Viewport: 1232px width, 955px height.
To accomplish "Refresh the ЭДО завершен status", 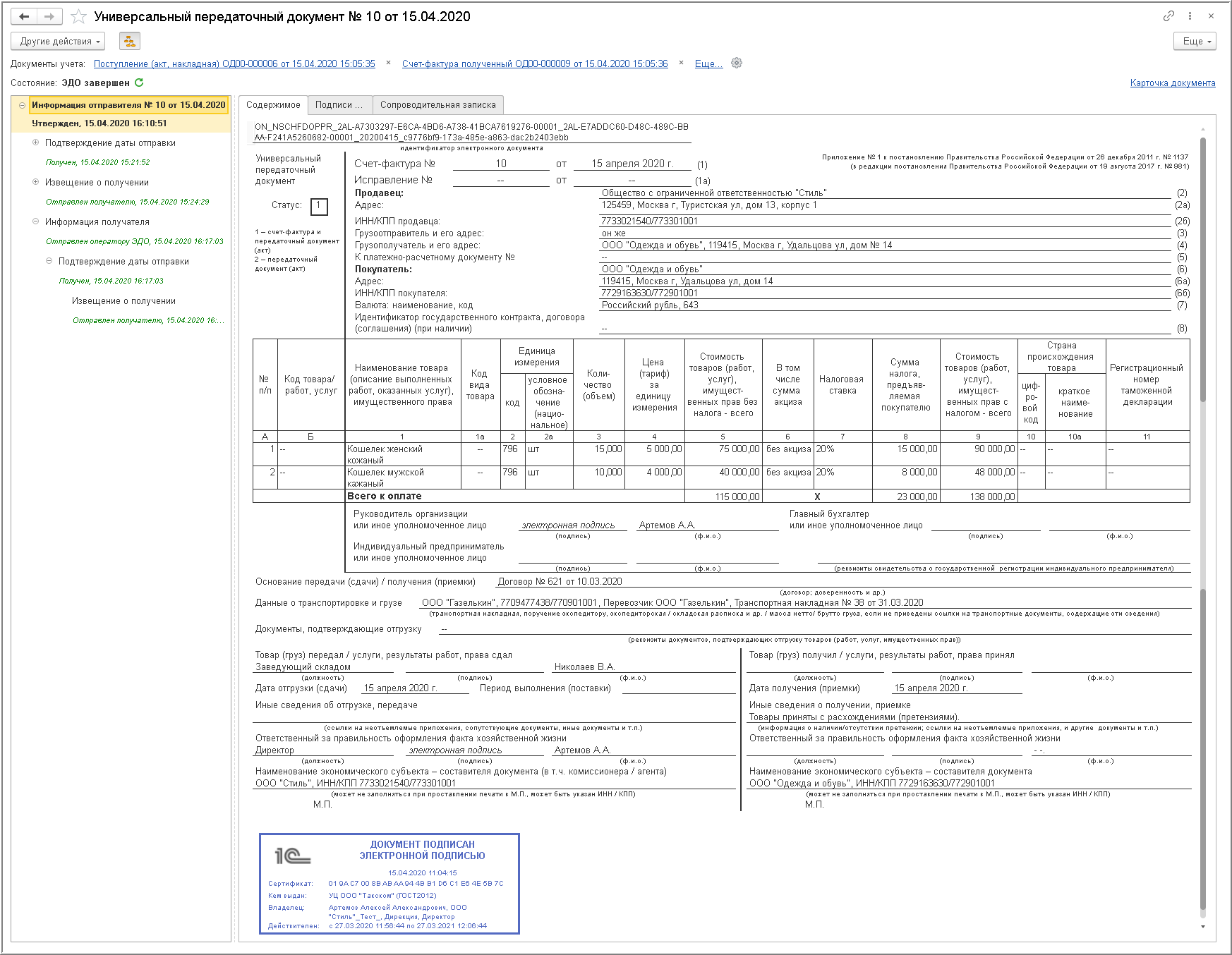I will click(x=139, y=83).
